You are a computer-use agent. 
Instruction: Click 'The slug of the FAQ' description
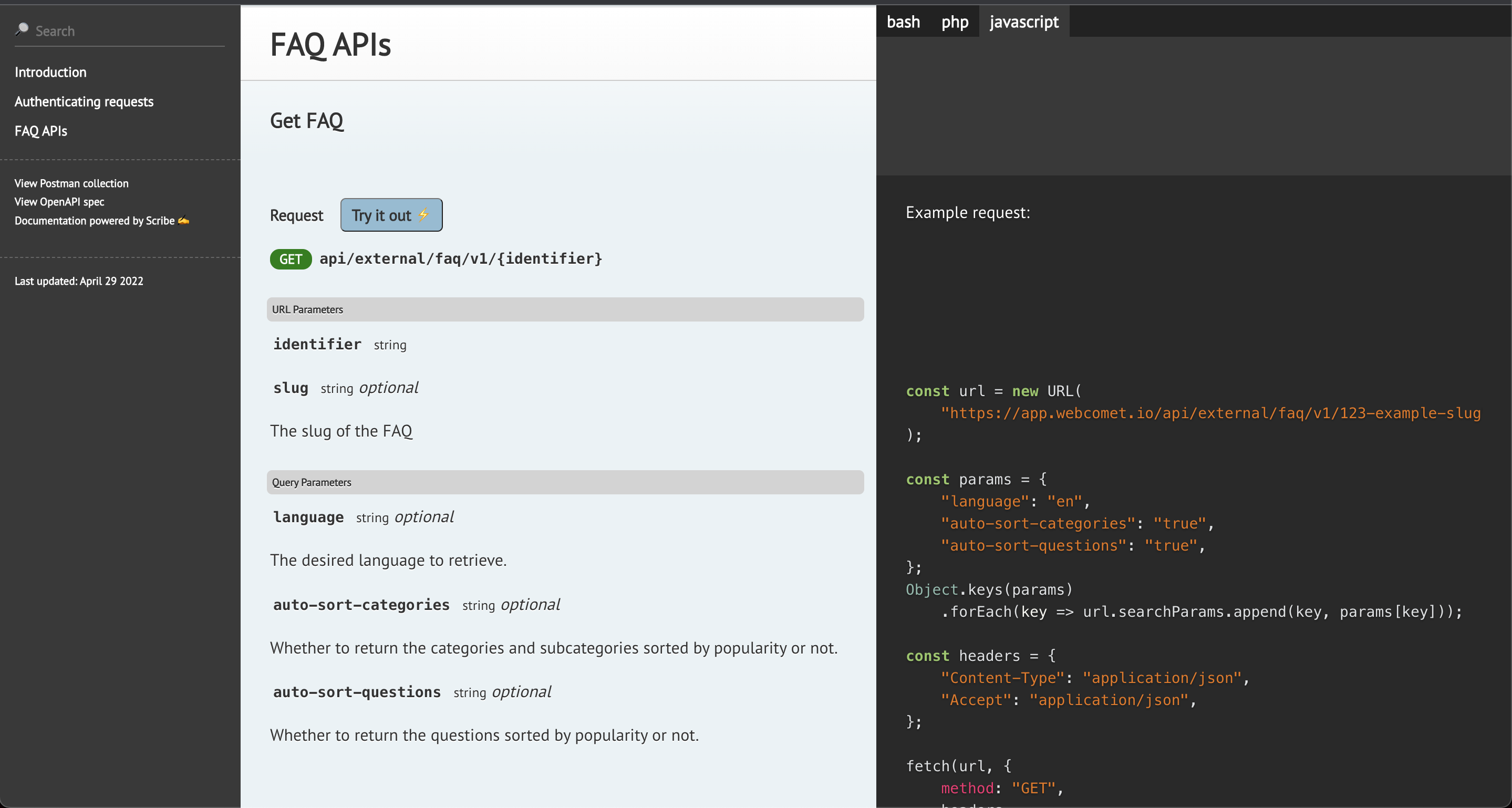tap(341, 431)
